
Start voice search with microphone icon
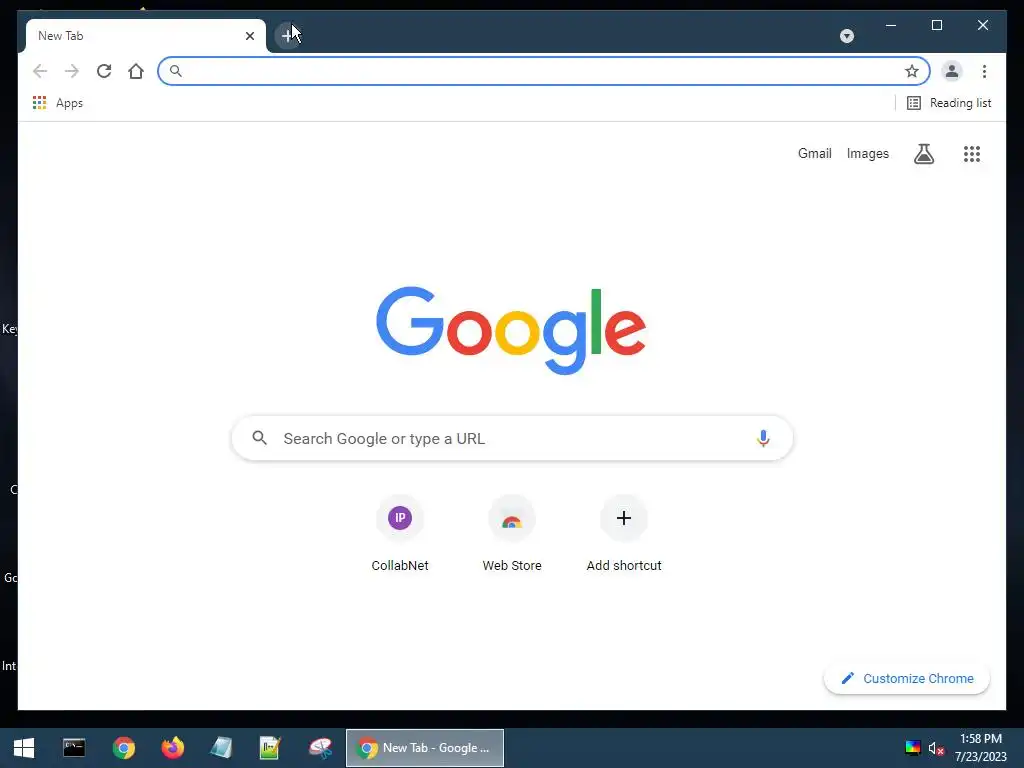(763, 438)
